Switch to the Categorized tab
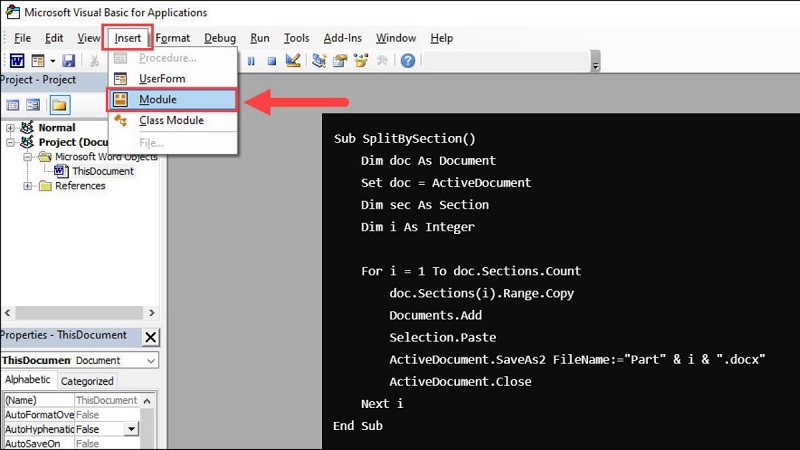 [x=87, y=381]
